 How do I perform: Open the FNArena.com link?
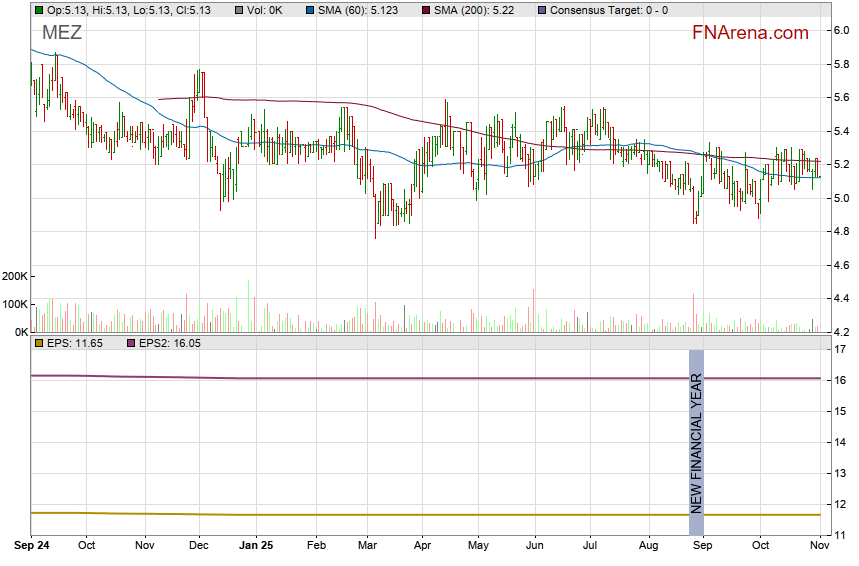coord(749,33)
